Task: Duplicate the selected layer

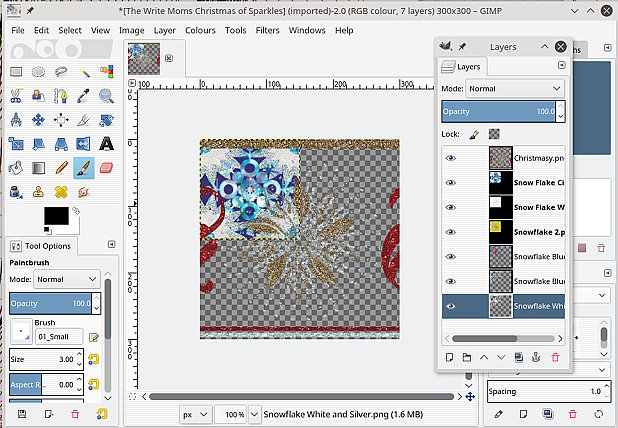Action: pyautogui.click(x=519, y=357)
